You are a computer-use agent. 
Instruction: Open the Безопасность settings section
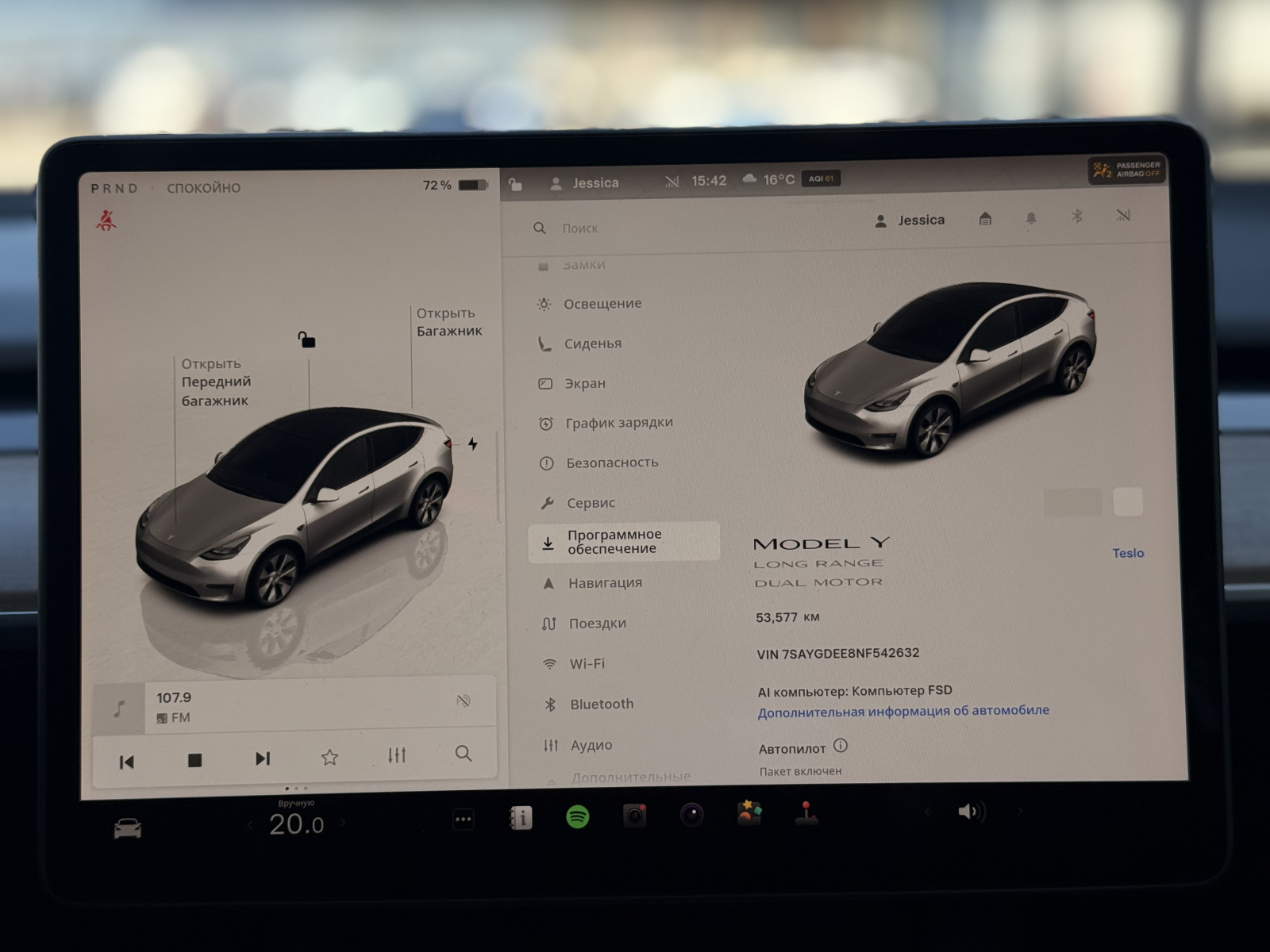point(611,463)
